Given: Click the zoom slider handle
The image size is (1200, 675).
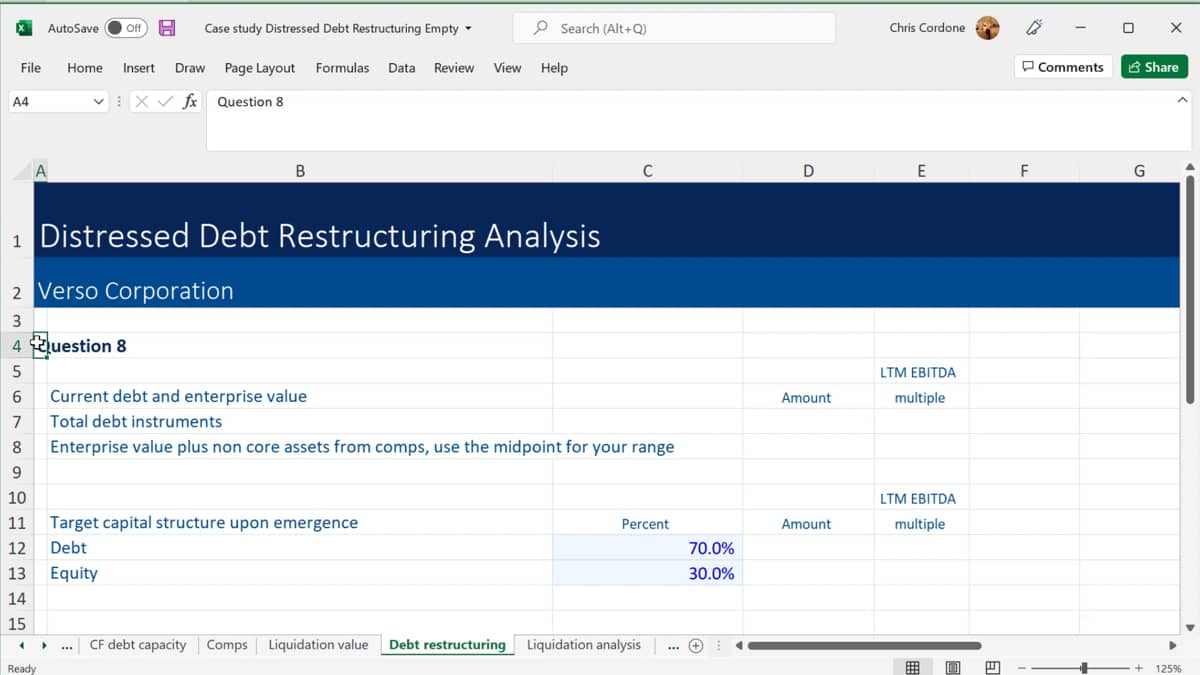Looking at the screenshot, I should pos(1084,667).
